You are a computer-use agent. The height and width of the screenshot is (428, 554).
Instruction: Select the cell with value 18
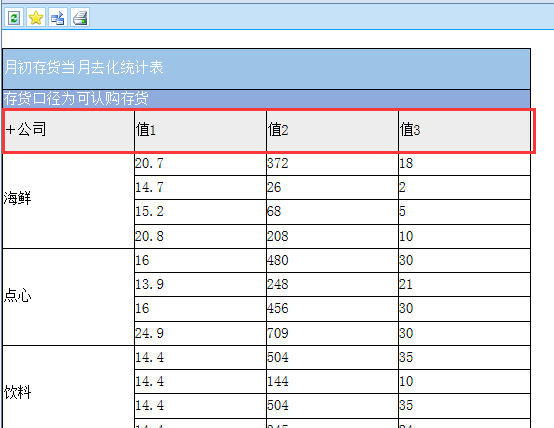point(464,164)
